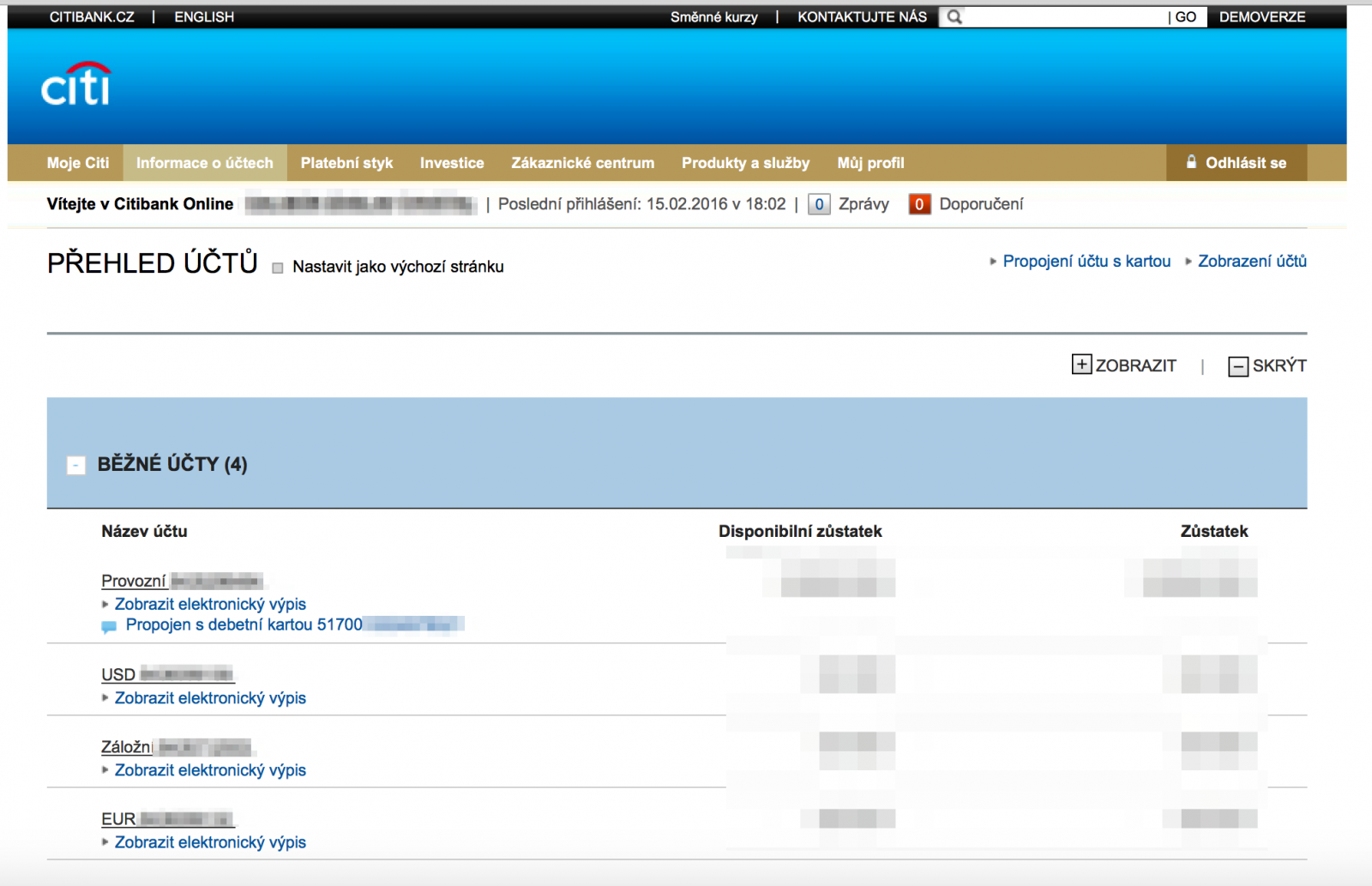Screen dimensions: 1372x886
Task: Switch language to ENGLISH
Action: click(x=204, y=17)
